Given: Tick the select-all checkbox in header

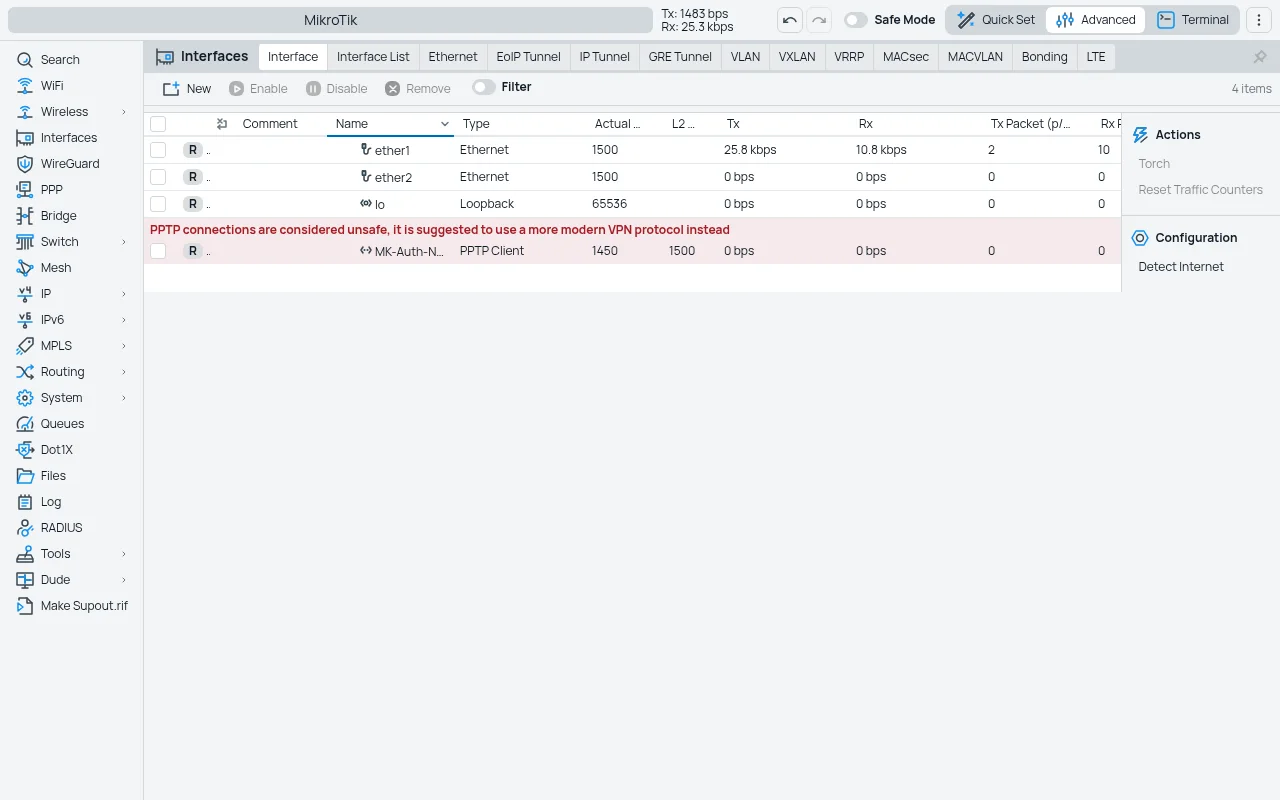Looking at the screenshot, I should (x=158, y=124).
